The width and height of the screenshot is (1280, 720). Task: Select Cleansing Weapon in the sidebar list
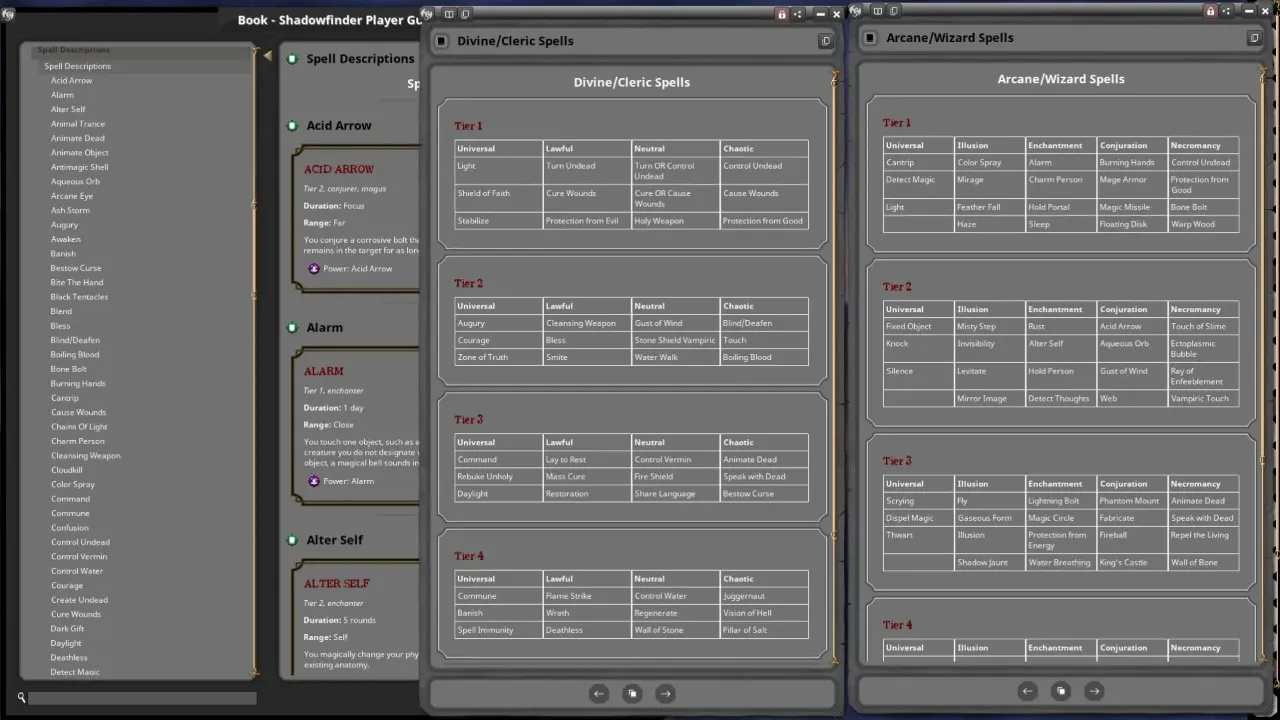pyautogui.click(x=85, y=455)
